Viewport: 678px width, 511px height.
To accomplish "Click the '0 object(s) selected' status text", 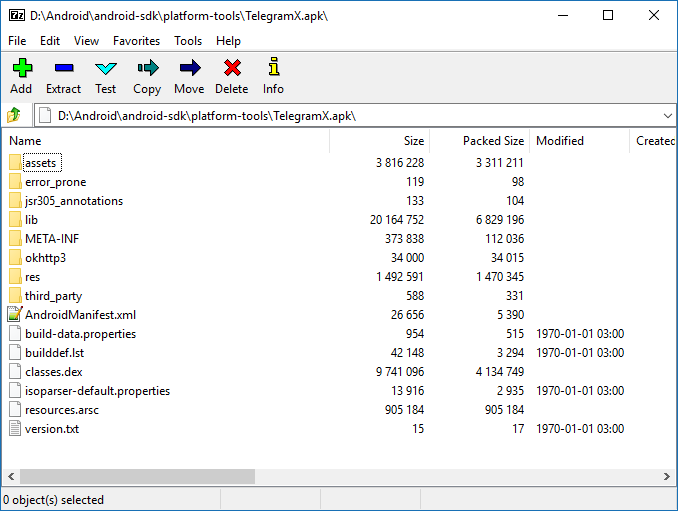I will click(x=54, y=500).
